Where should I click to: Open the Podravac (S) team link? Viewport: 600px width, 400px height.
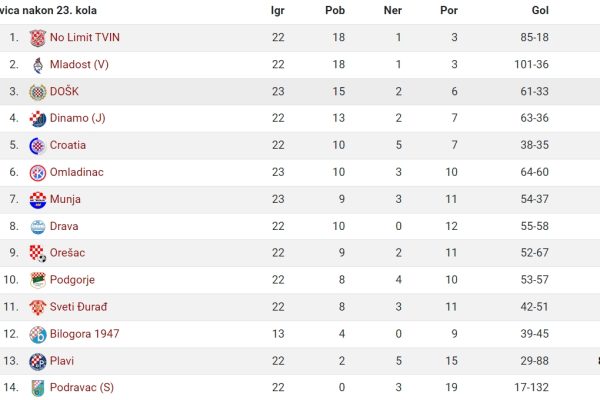click(82, 387)
